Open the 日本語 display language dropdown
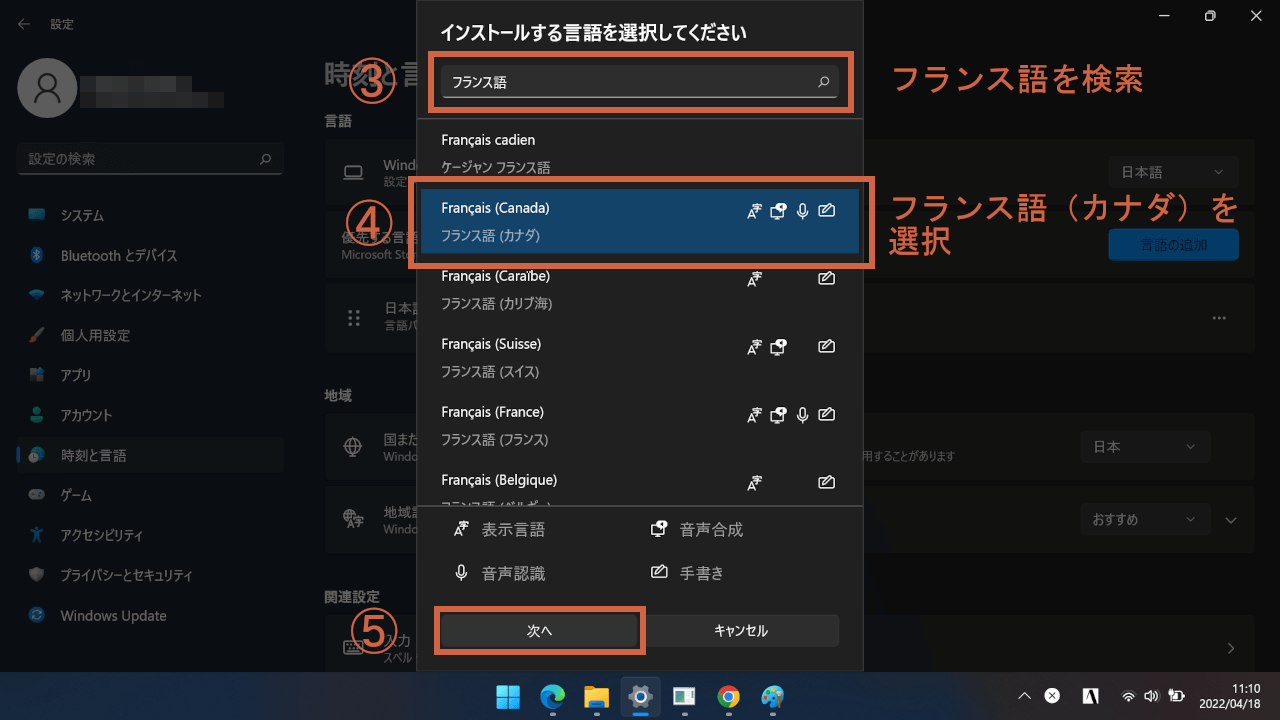 (x=1173, y=172)
